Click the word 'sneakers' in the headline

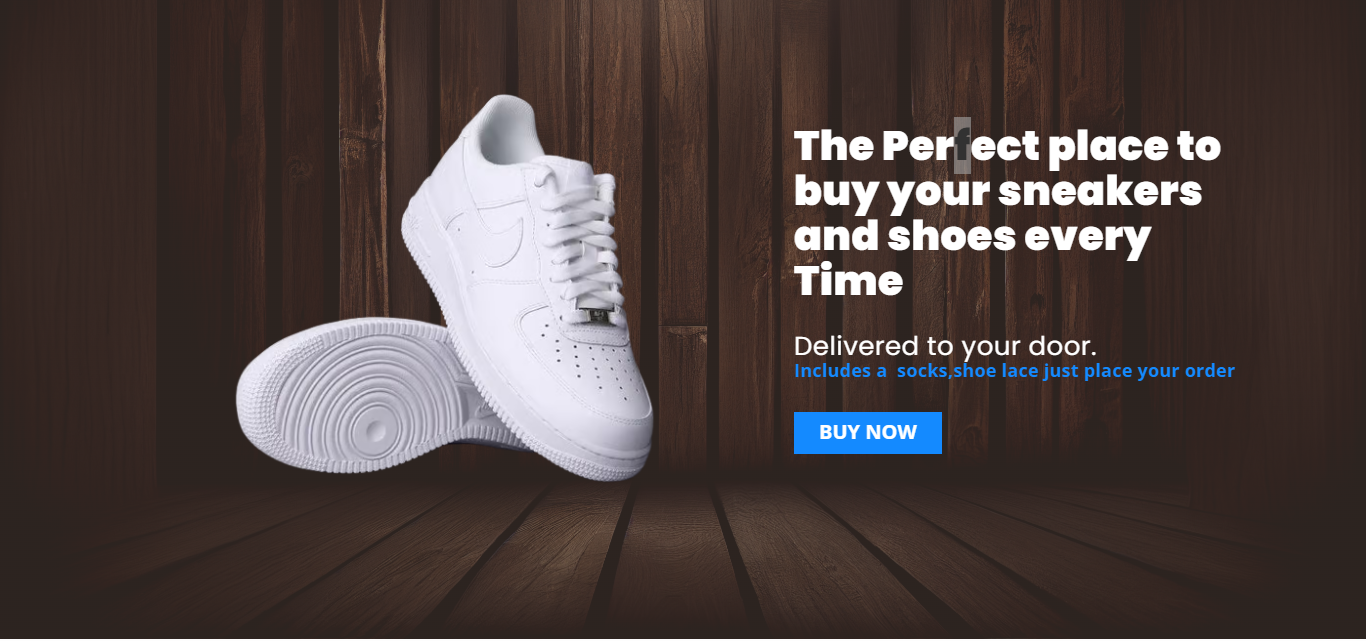coord(1100,191)
